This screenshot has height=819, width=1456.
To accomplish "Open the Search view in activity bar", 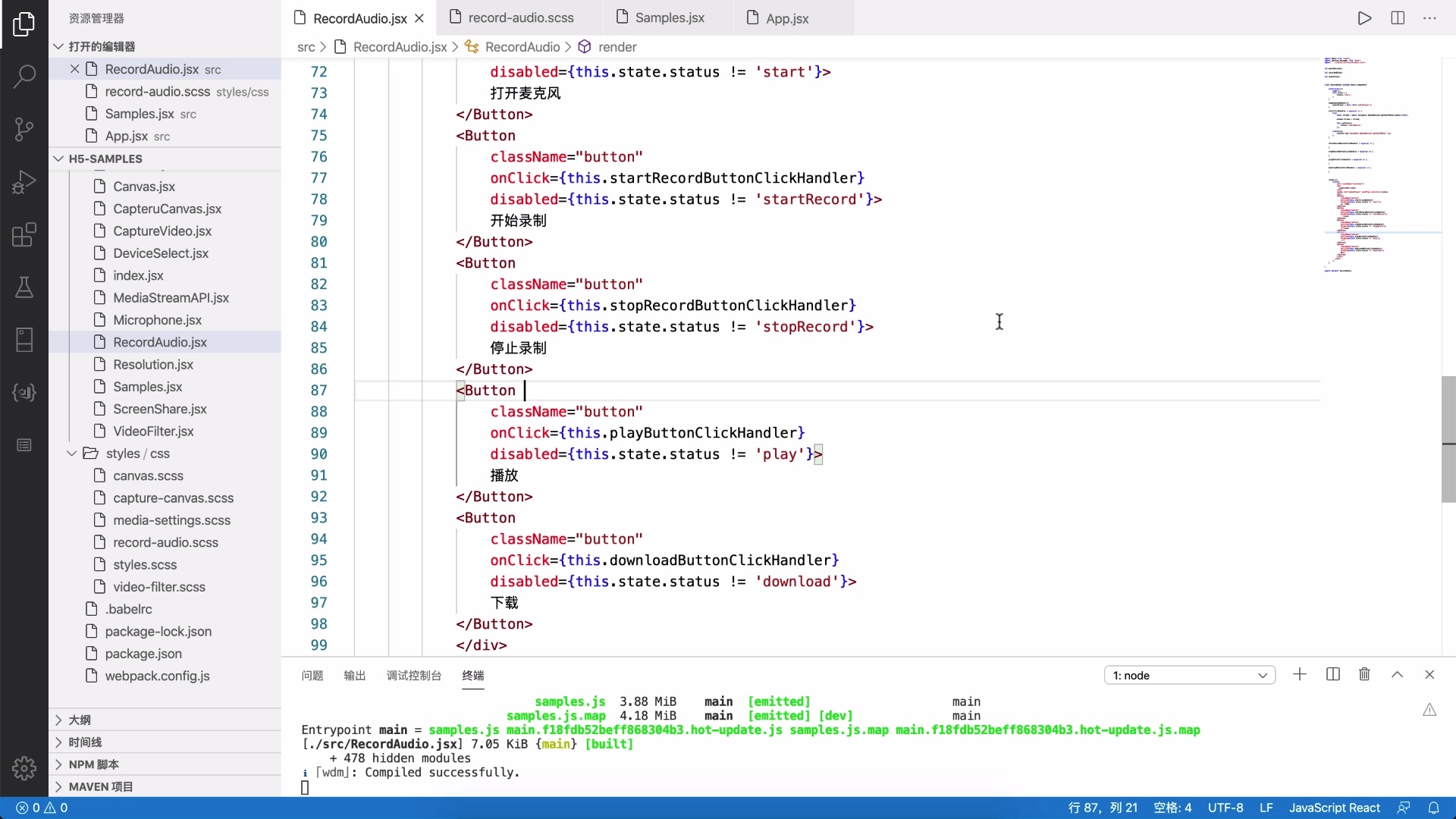I will 24,76.
